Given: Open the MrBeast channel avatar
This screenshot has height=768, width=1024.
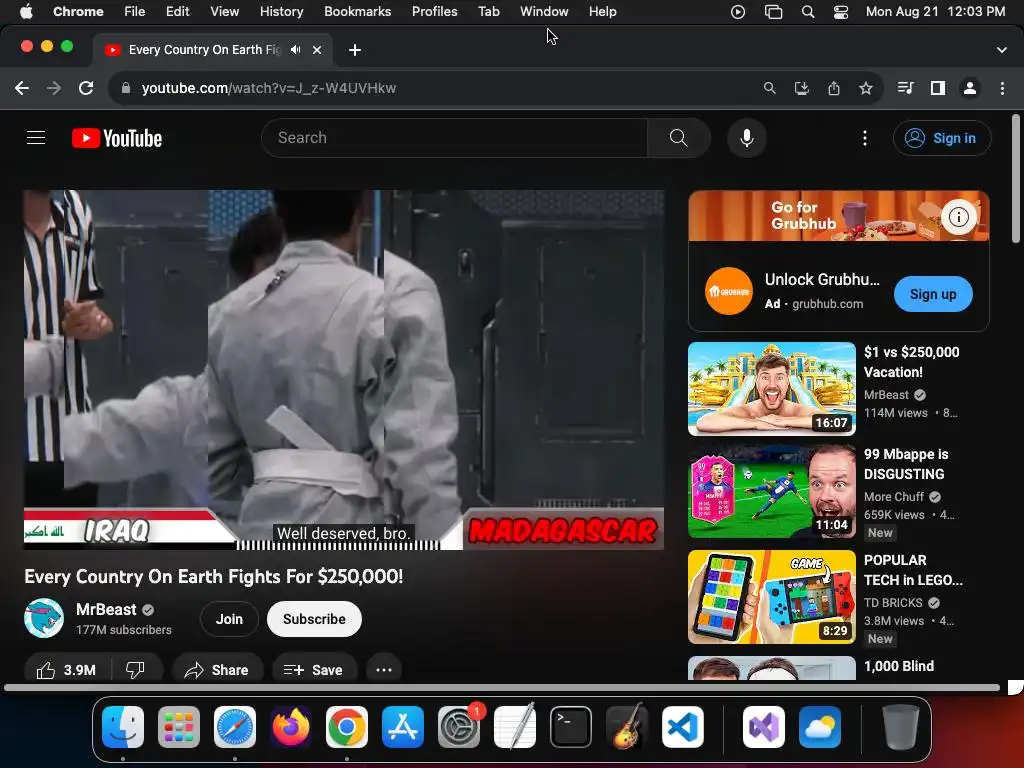Looking at the screenshot, I should coord(44,618).
